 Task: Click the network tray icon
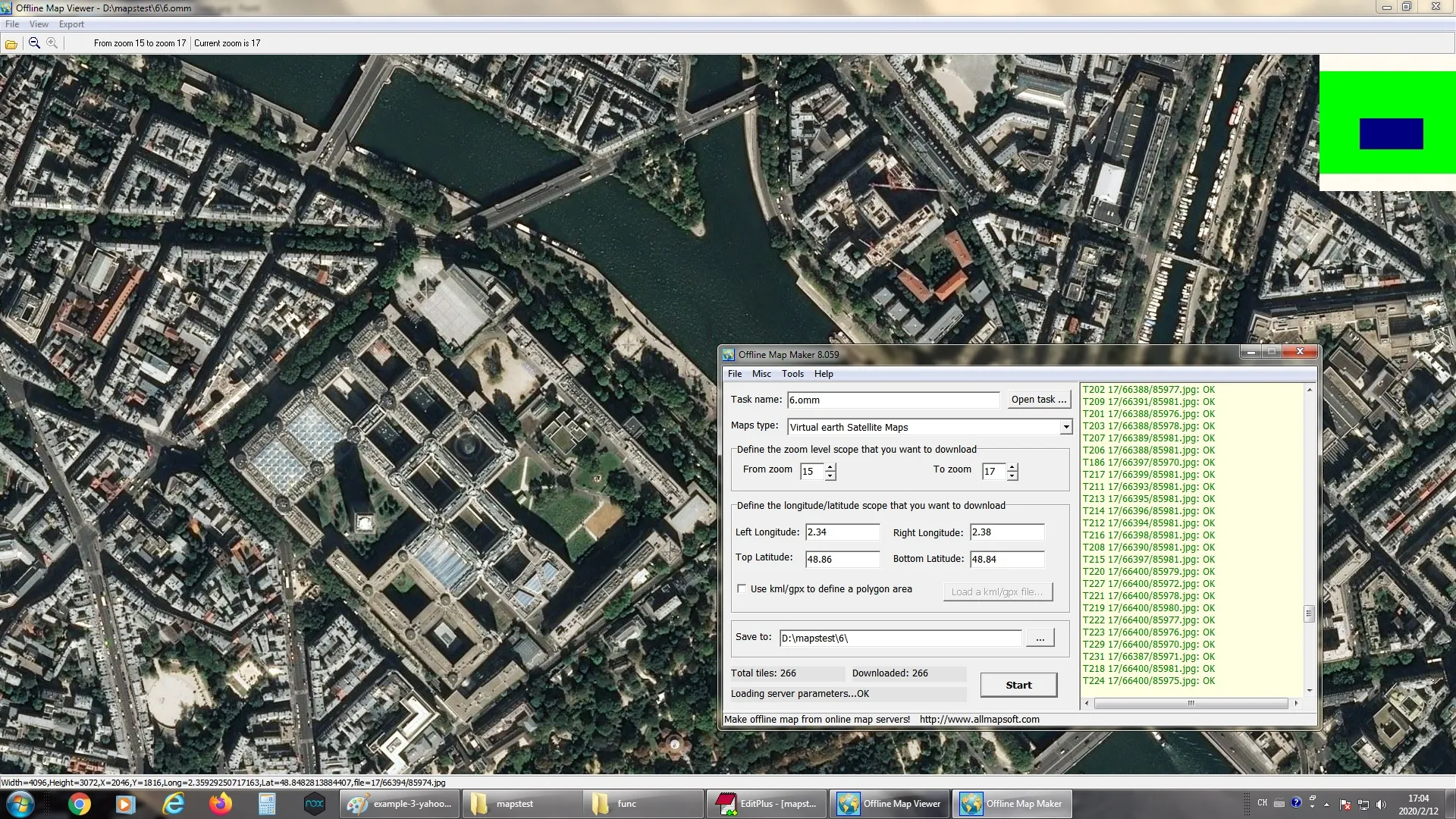[x=1363, y=805]
